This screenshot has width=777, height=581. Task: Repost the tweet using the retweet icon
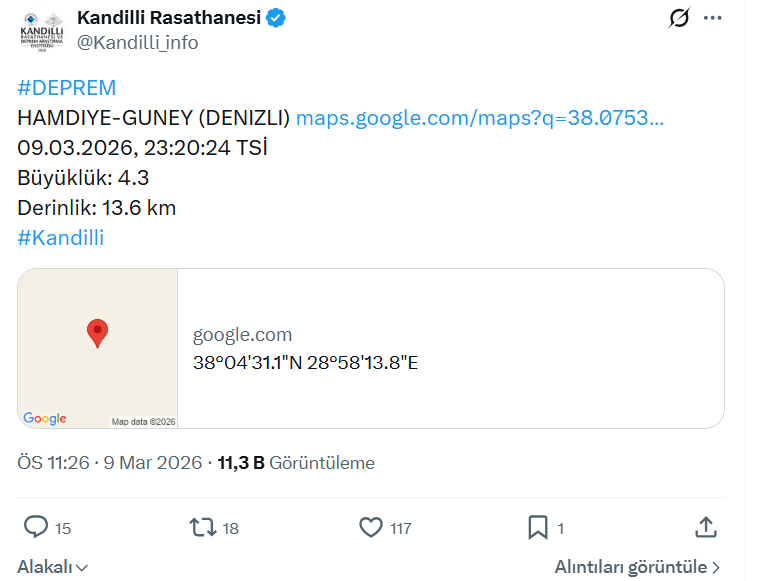pyautogui.click(x=203, y=527)
